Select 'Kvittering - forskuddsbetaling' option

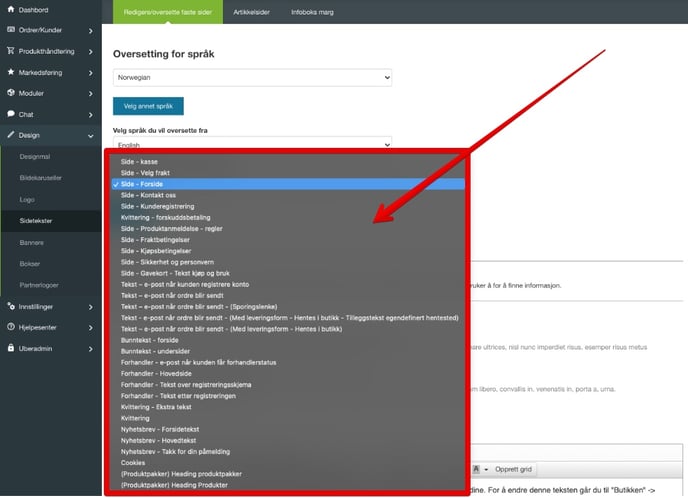[x=288, y=218]
